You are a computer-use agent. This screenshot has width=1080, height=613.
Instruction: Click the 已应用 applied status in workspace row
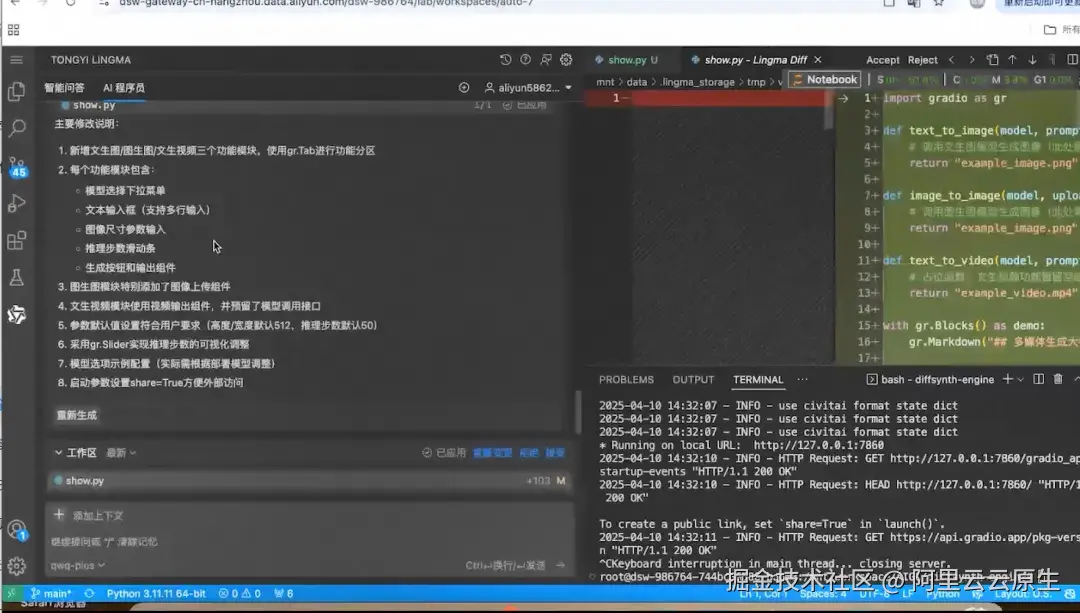444,453
